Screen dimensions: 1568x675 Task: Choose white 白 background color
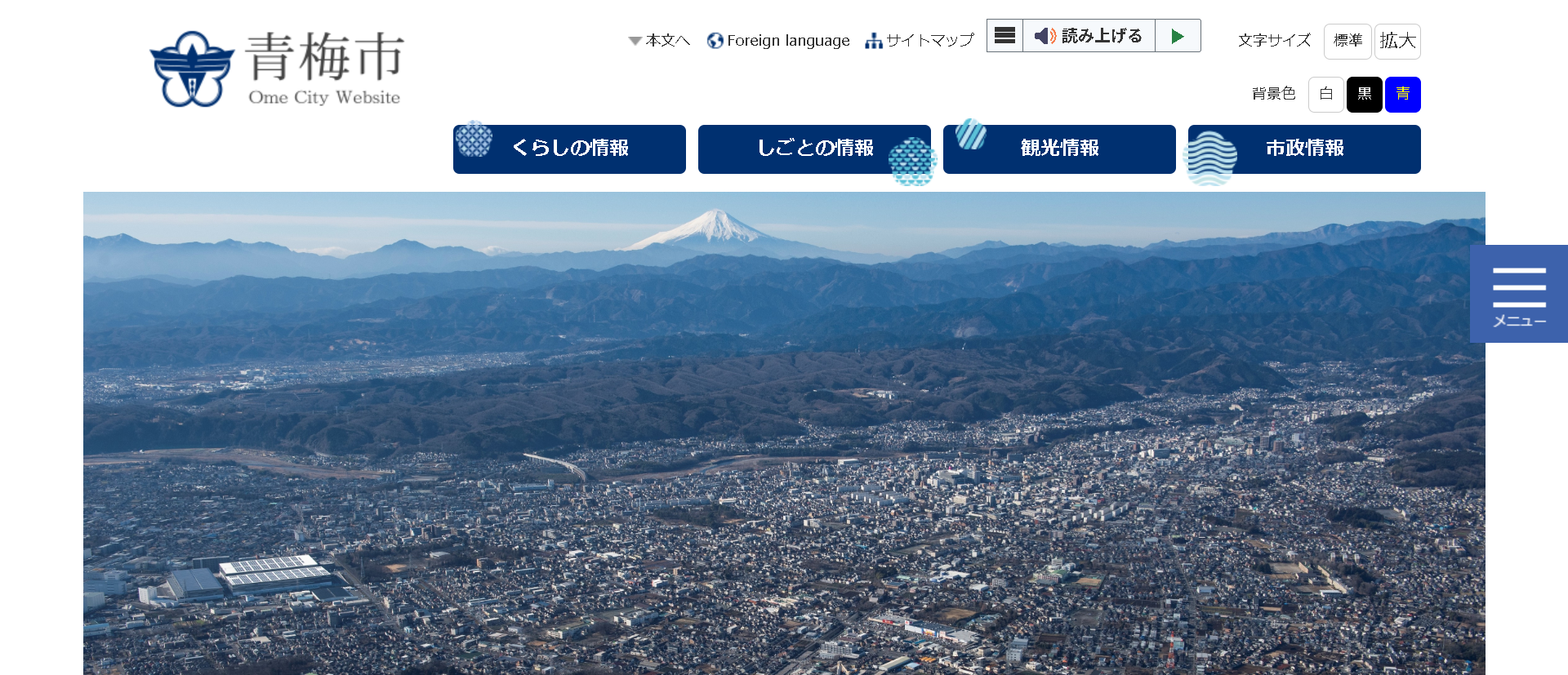click(1326, 95)
